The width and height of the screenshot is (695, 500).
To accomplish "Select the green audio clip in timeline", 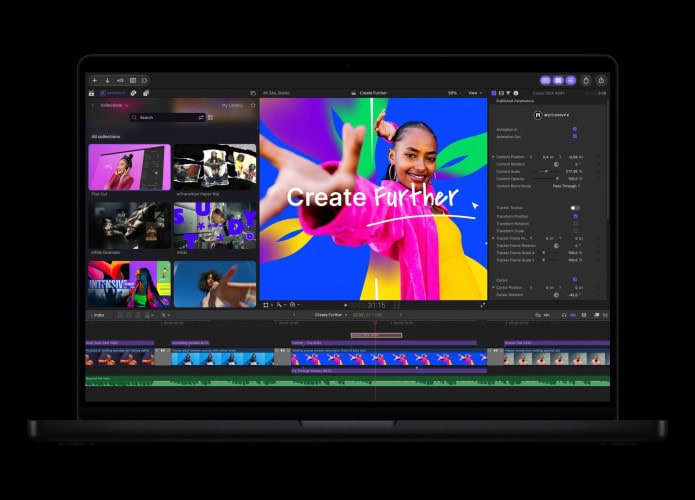I will pyautogui.click(x=348, y=381).
